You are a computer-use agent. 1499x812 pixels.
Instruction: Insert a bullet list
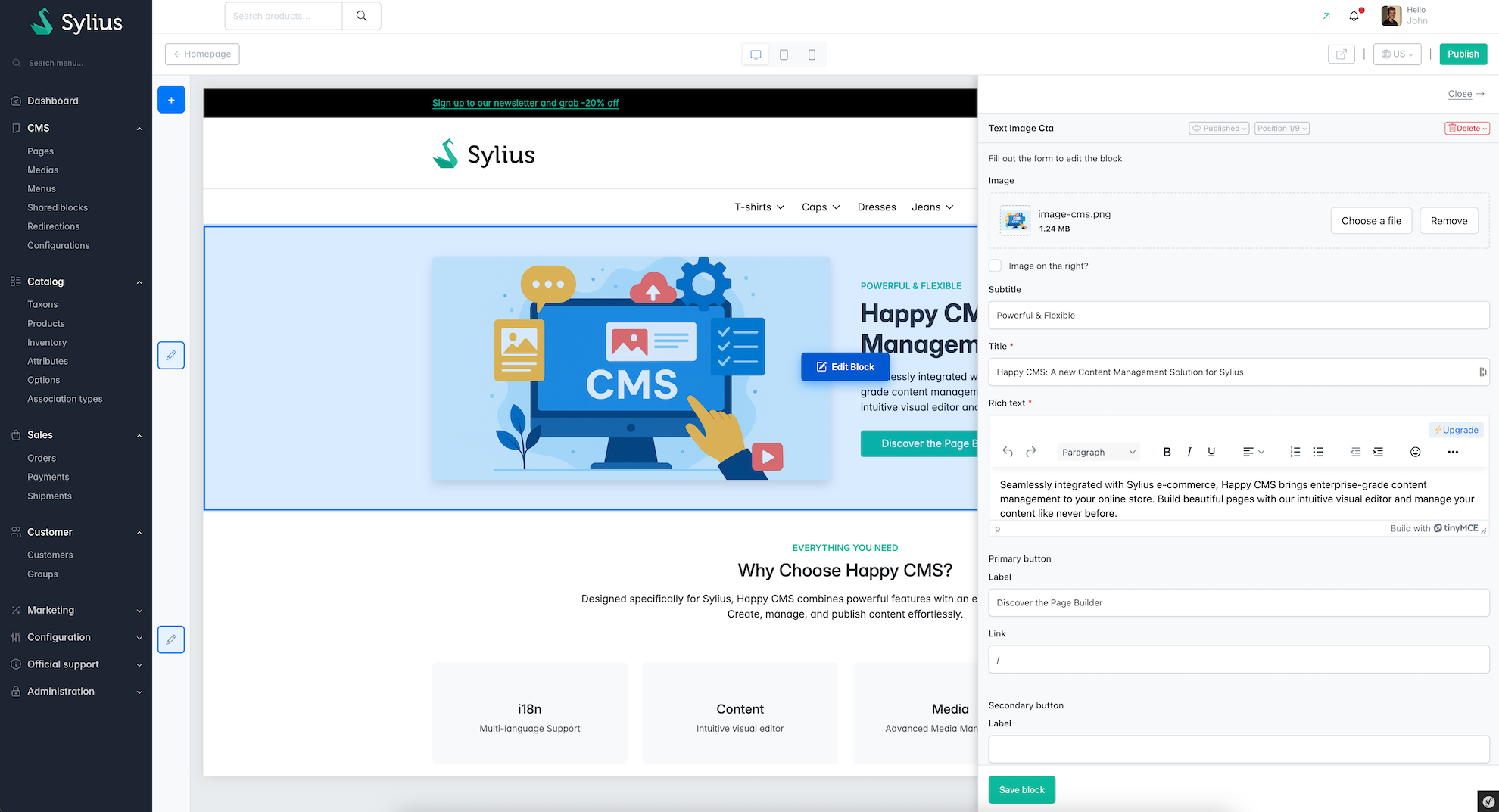(1318, 452)
